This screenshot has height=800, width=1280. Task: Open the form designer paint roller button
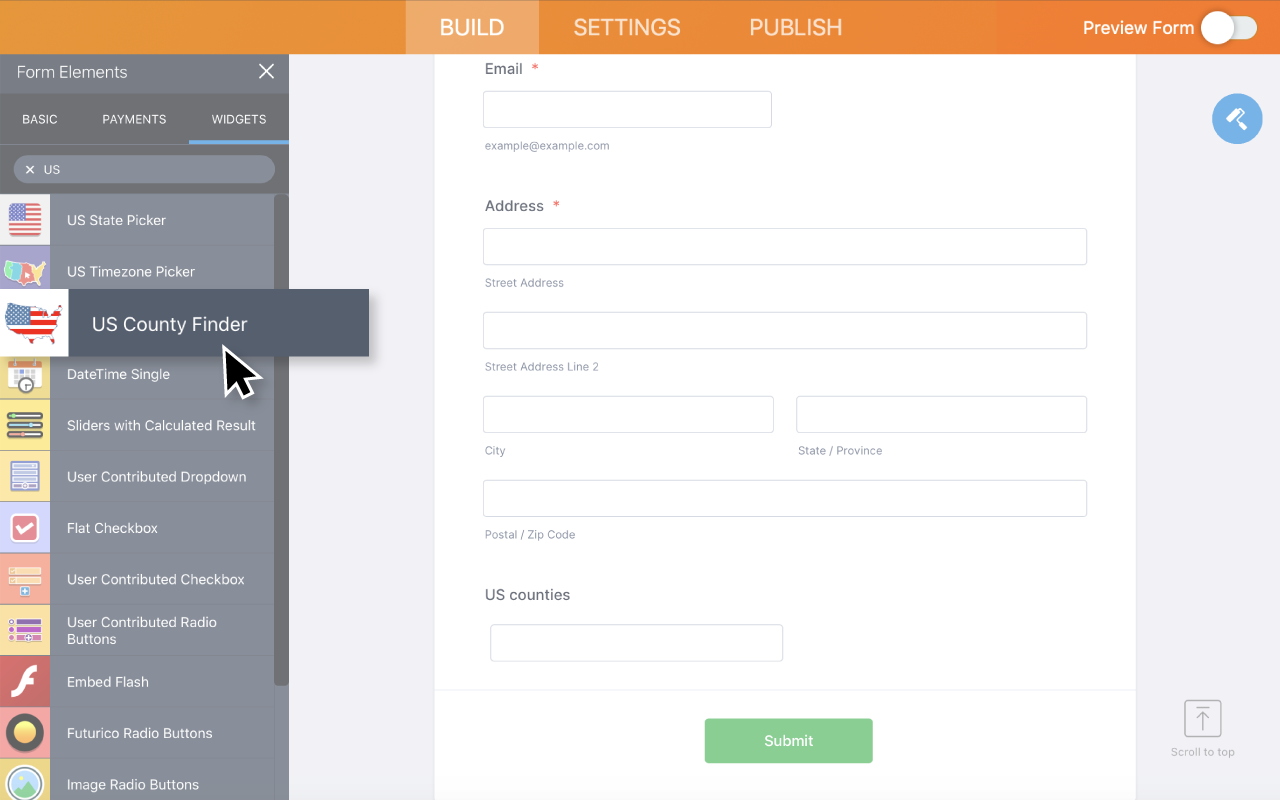pos(1237,119)
